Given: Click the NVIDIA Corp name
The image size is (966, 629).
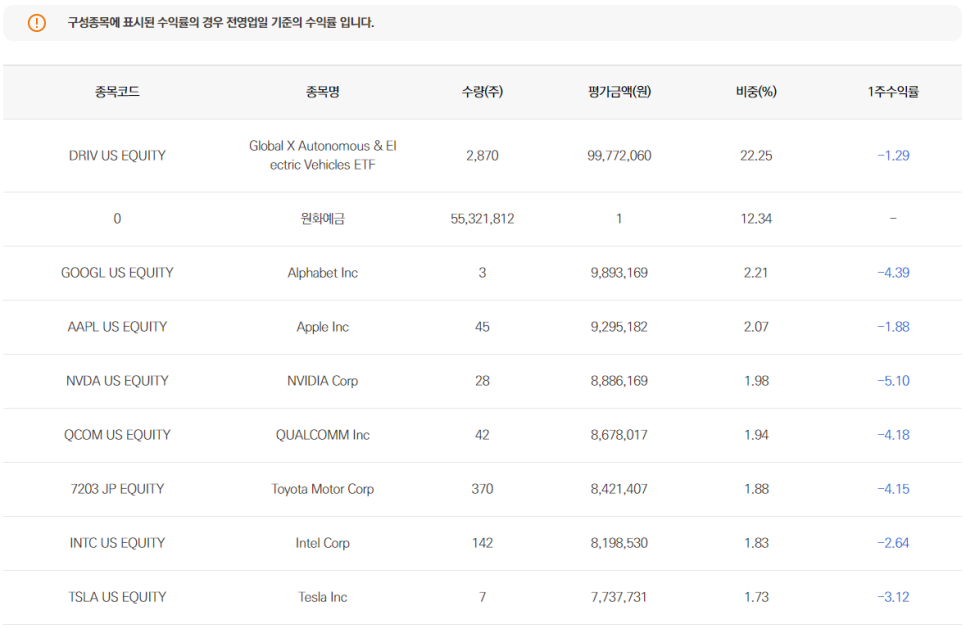Looking at the screenshot, I should [322, 381].
